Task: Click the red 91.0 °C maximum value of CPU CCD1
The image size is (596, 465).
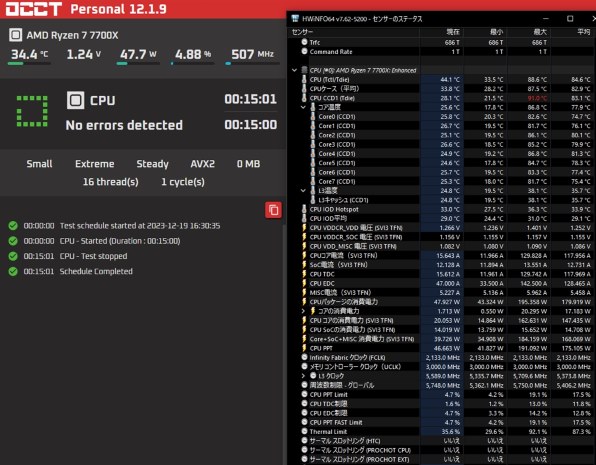Action: coord(537,98)
